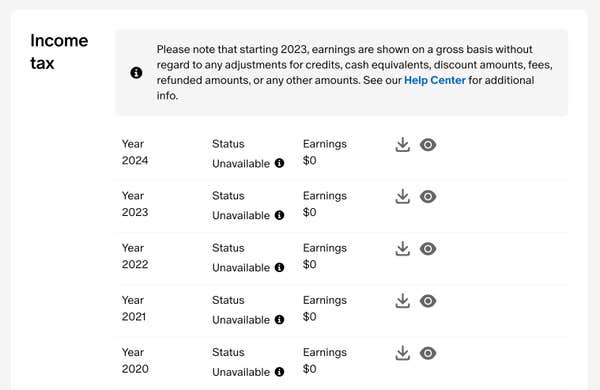Click the $0 earnings for 2020
Screen dimensions: 600x390
(x=310, y=369)
